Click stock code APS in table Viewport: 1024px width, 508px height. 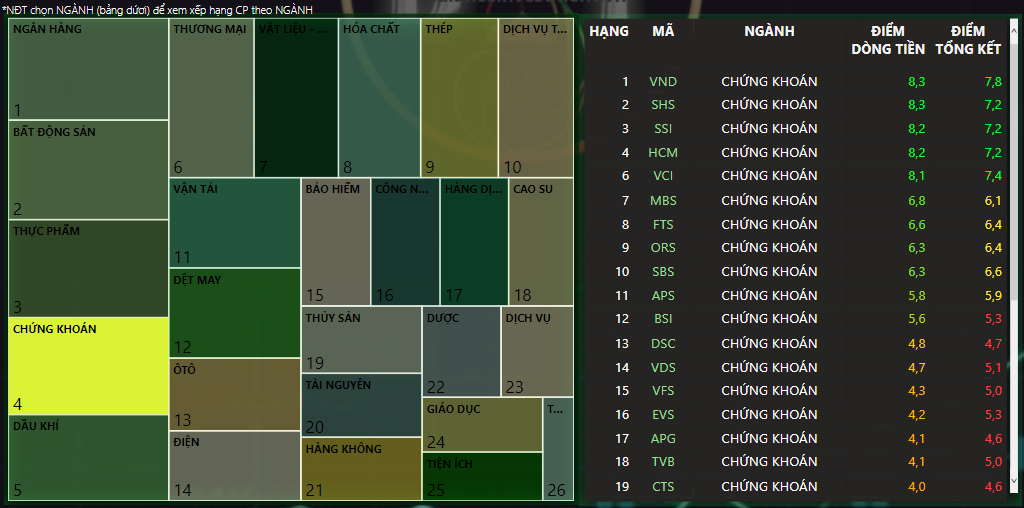pyautogui.click(x=663, y=296)
